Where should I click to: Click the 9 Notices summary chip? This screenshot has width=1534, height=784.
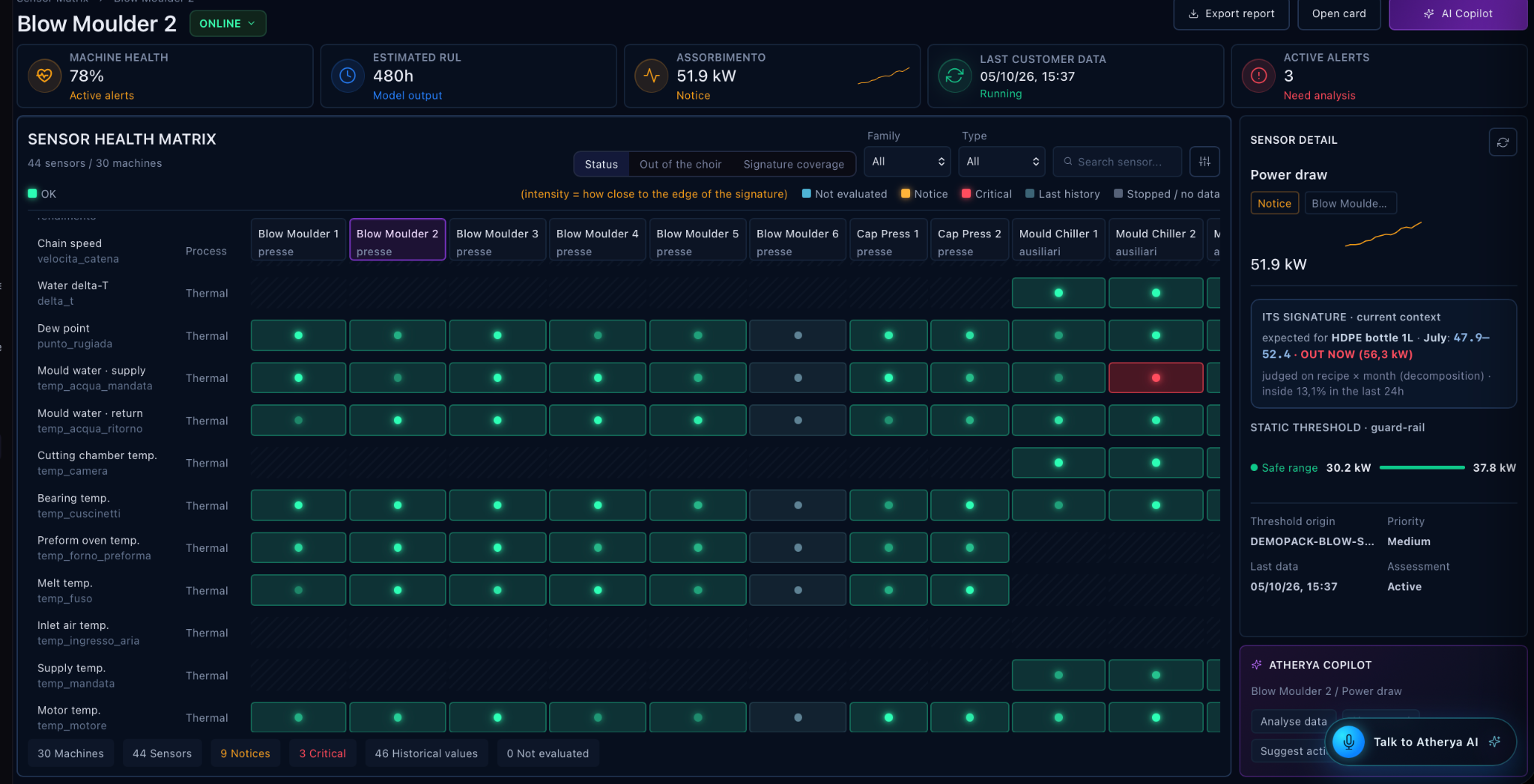tap(245, 753)
